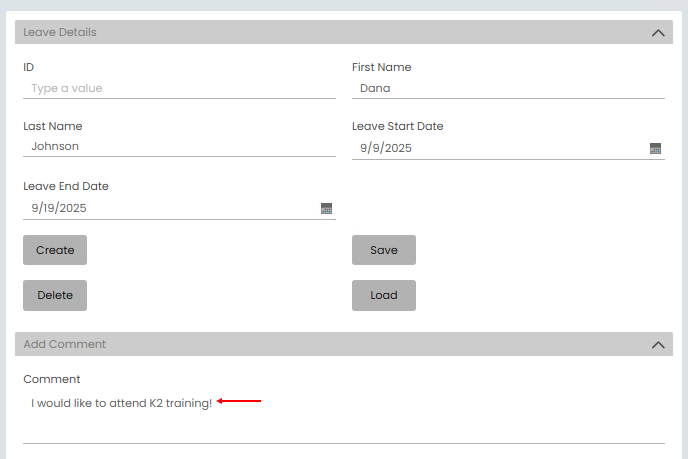Click the Create button
688x459 pixels.
click(x=55, y=250)
